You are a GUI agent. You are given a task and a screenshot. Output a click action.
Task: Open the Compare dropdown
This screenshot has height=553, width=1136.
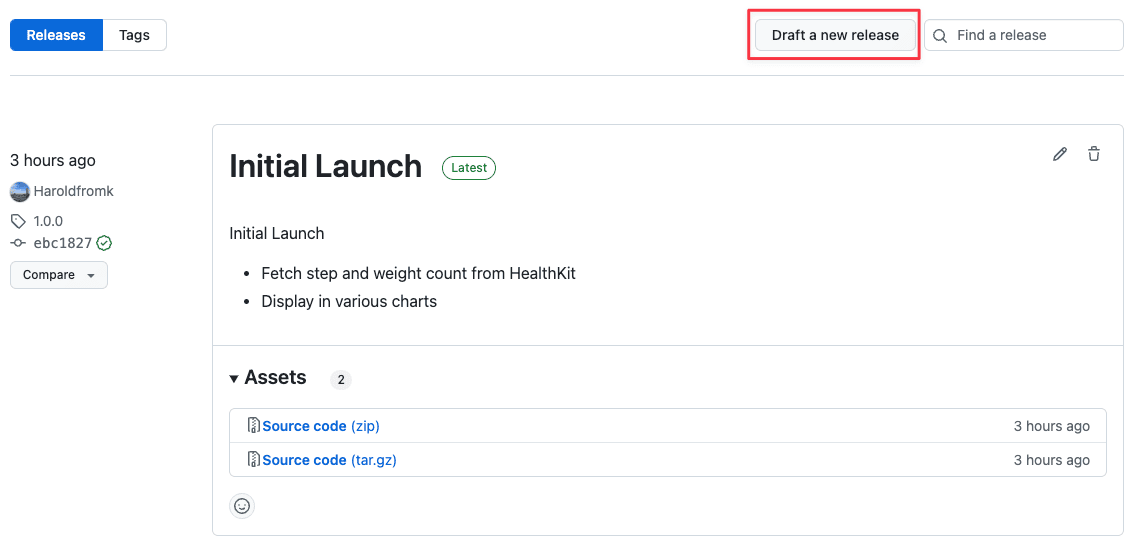(59, 275)
